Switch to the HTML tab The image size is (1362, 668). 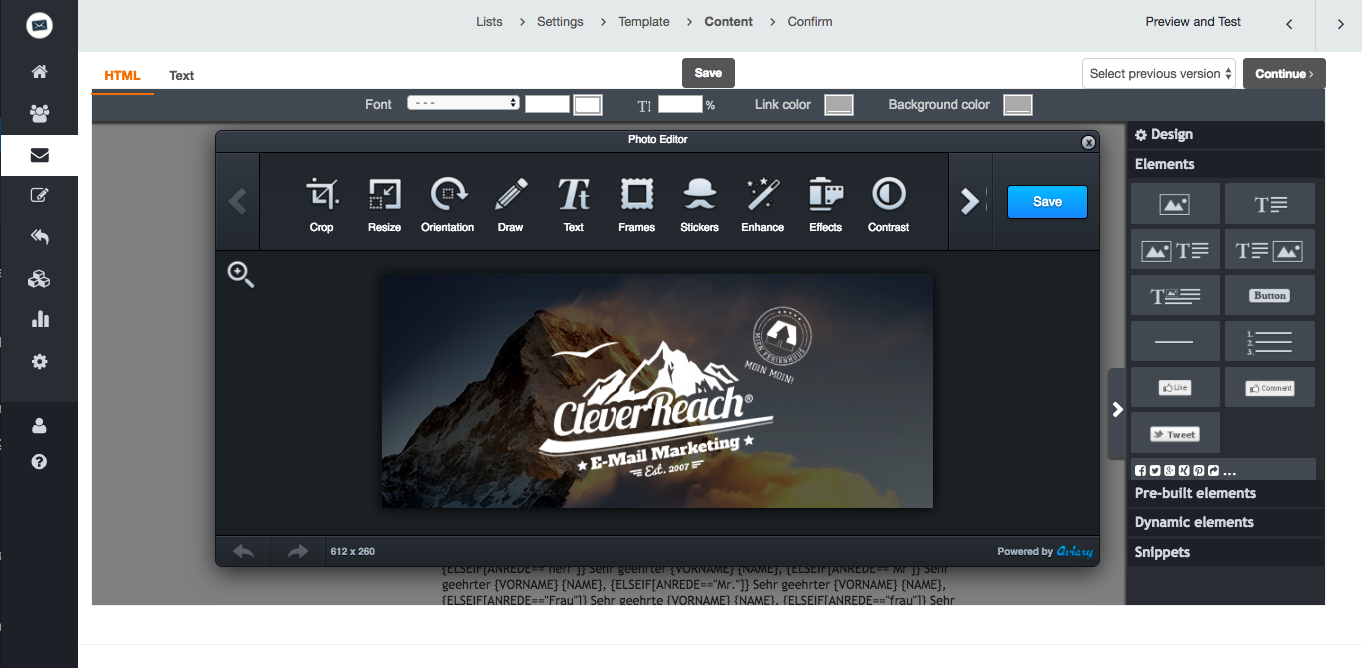click(122, 75)
